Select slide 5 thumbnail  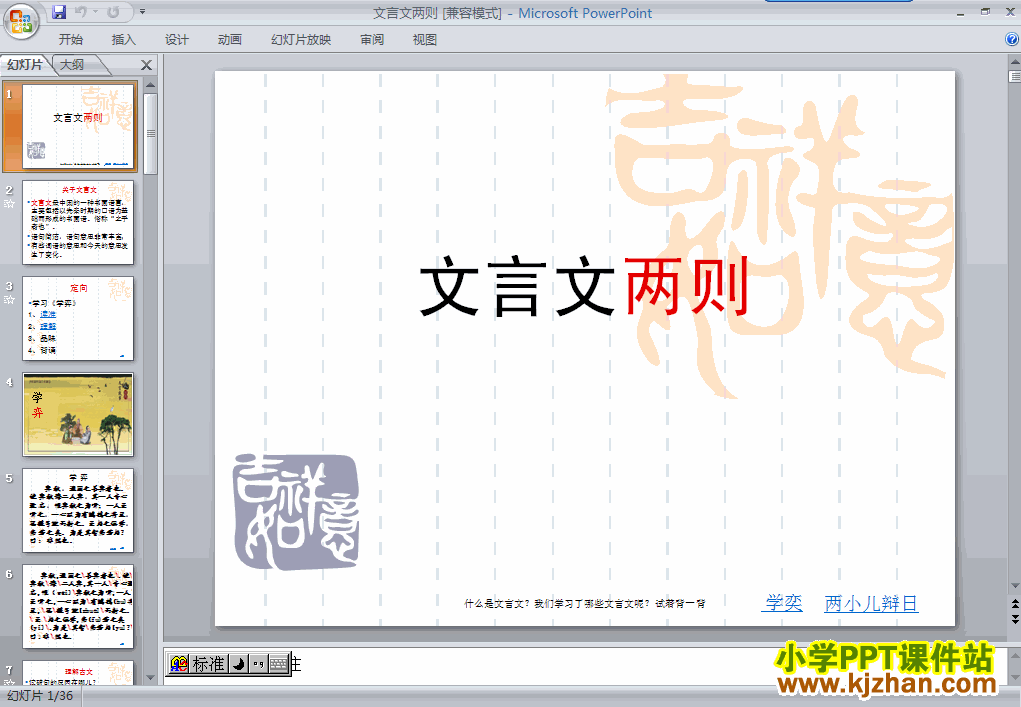(78, 510)
